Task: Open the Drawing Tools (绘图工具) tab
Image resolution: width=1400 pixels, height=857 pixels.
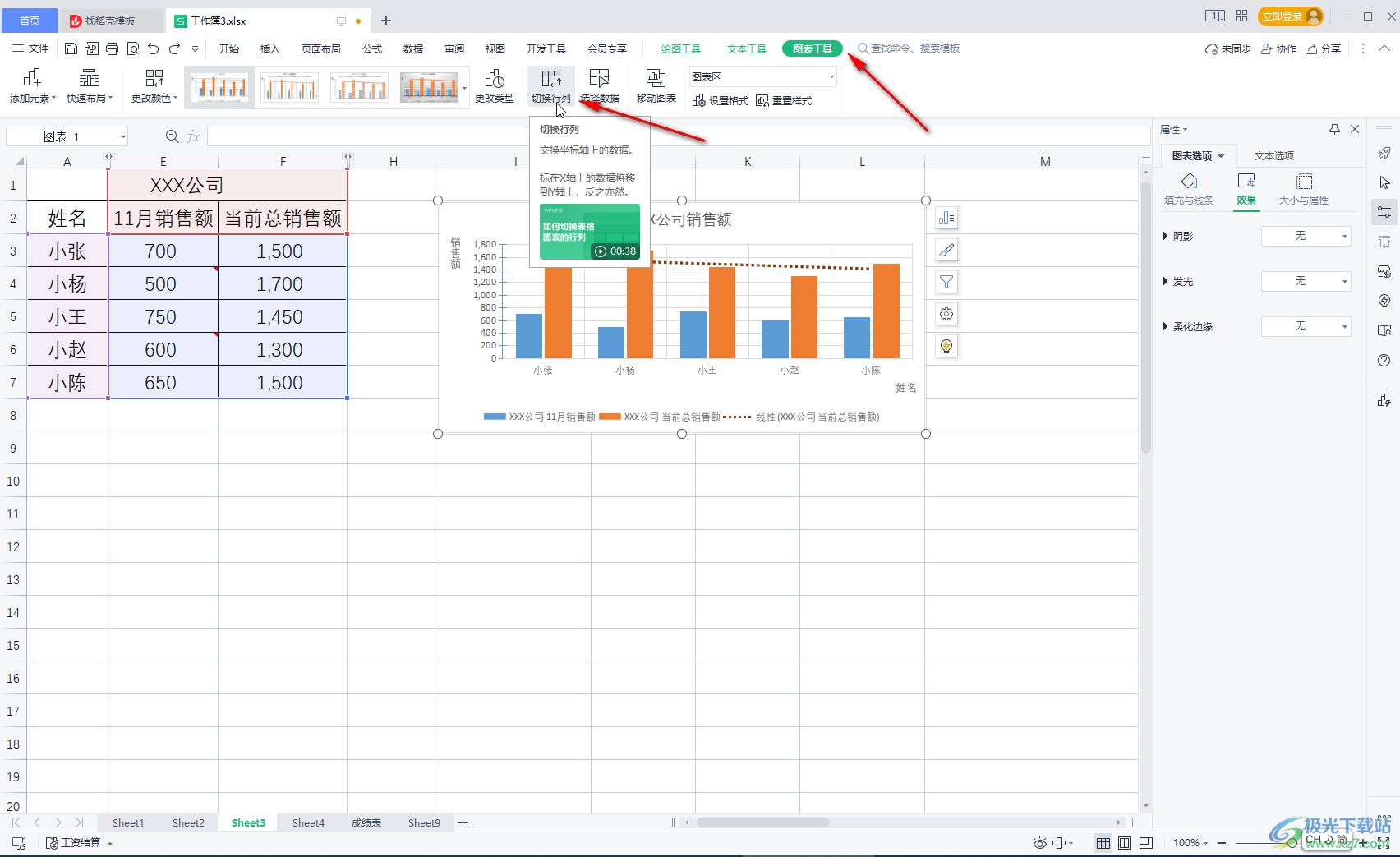Action: click(x=681, y=48)
